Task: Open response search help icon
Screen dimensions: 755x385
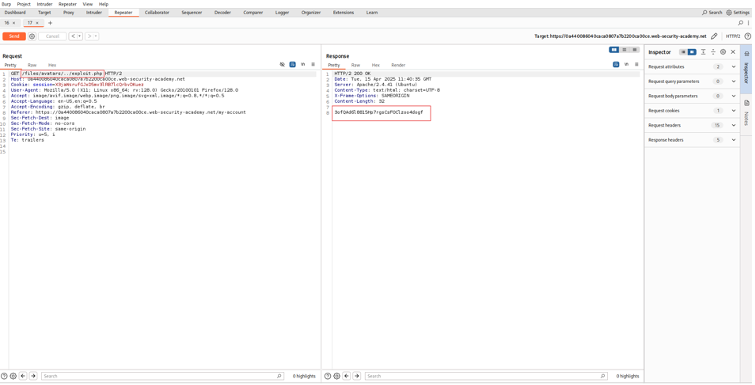Action: click(328, 376)
